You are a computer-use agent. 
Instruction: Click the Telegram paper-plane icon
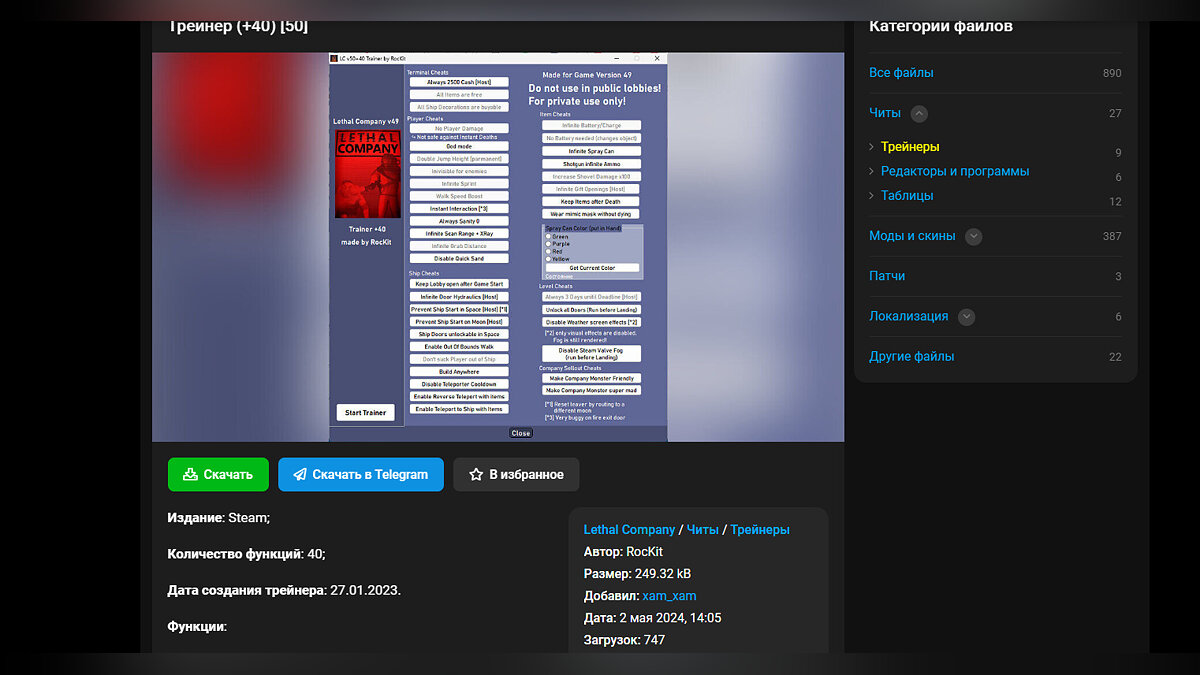pos(299,475)
